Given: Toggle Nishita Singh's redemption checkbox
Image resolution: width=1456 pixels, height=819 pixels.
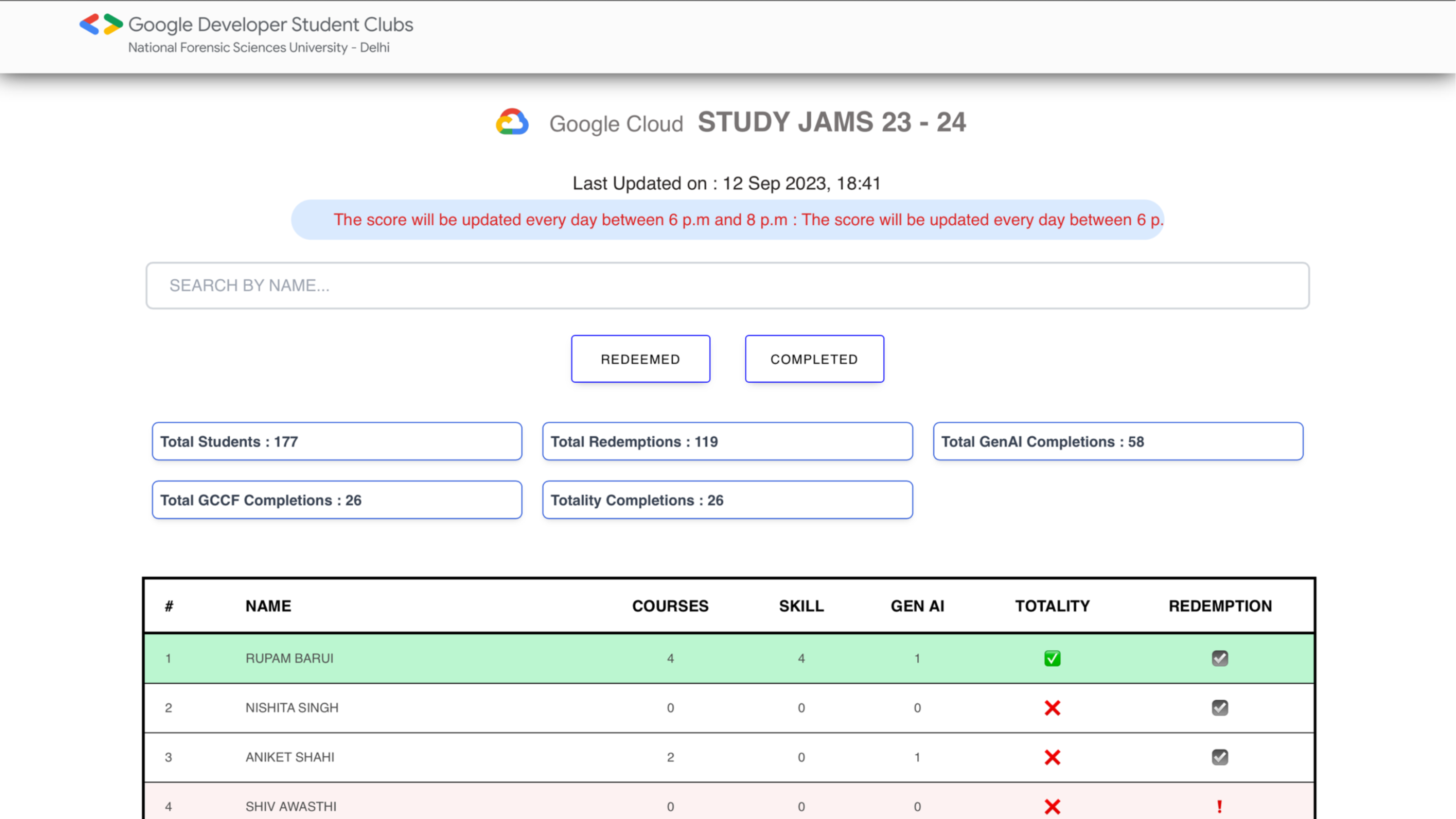Looking at the screenshot, I should pos(1219,708).
